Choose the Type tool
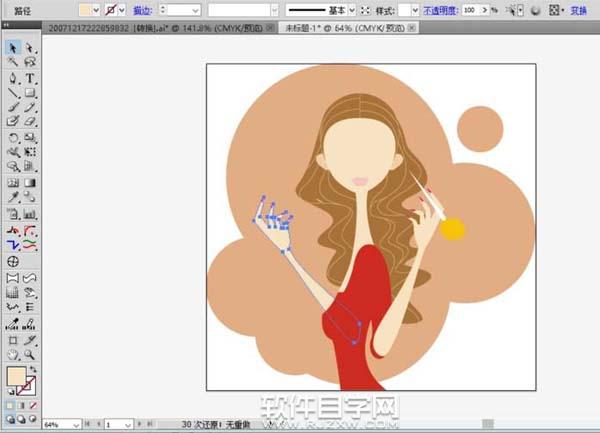Viewport: 600px width, 433px height. coord(30,78)
